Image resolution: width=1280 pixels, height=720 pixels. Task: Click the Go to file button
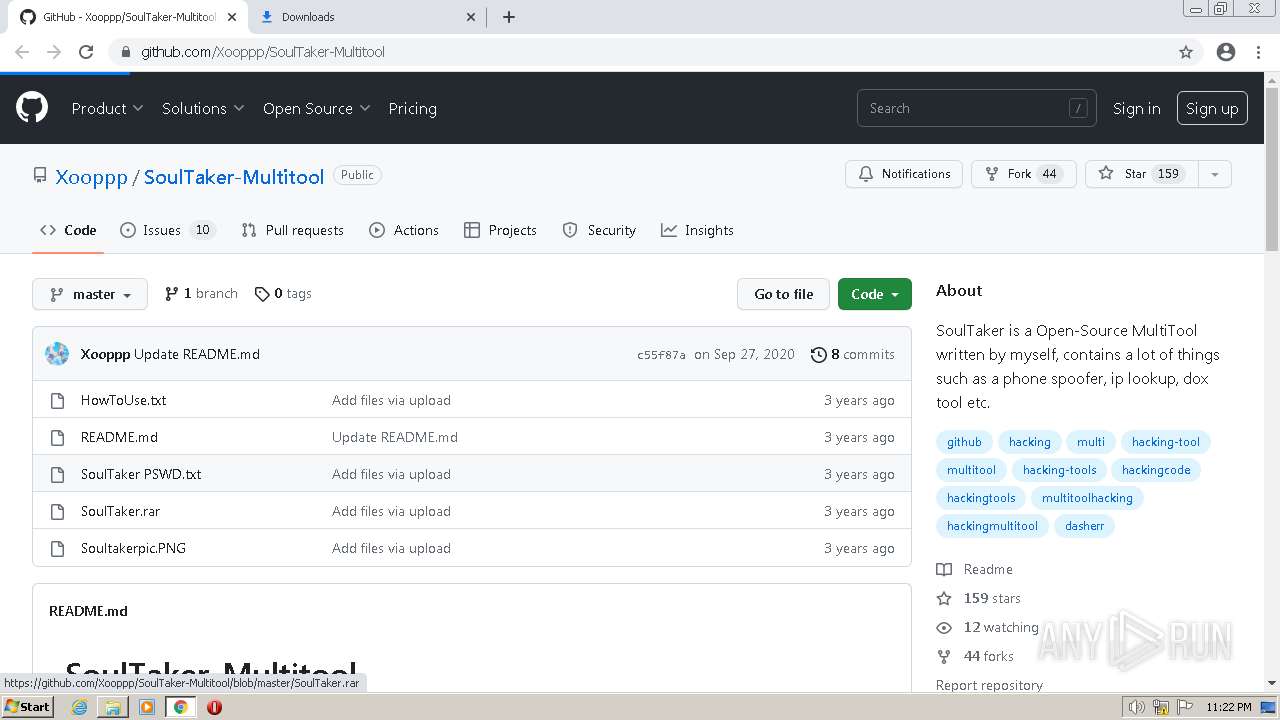[783, 294]
